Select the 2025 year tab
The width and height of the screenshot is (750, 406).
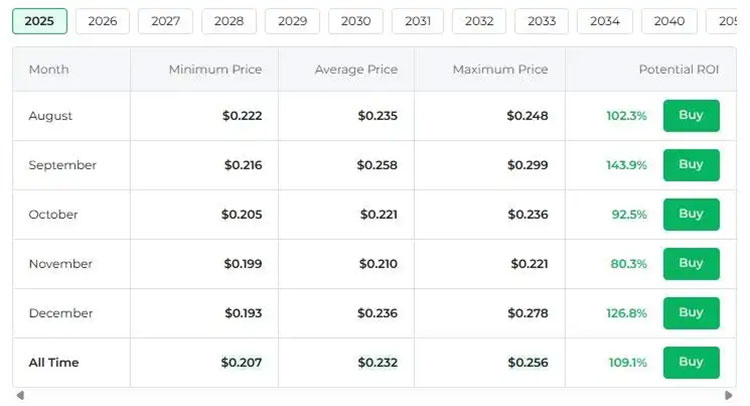pyautogui.click(x=39, y=21)
